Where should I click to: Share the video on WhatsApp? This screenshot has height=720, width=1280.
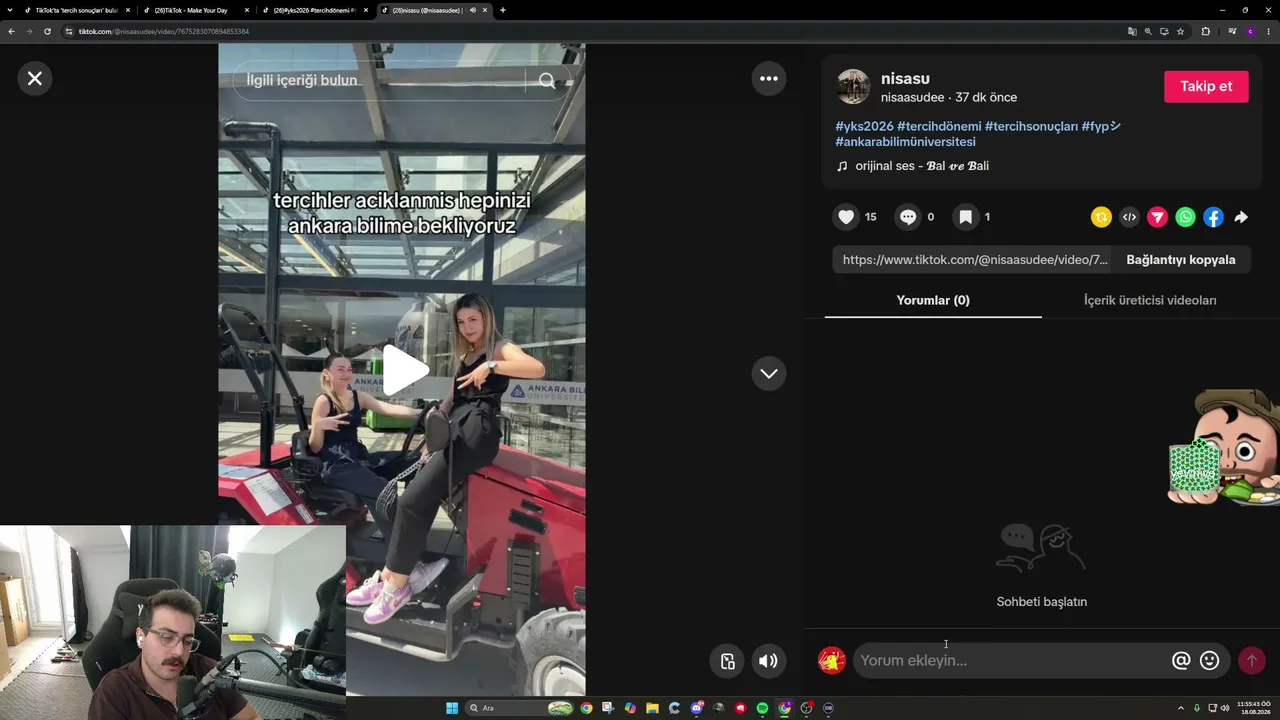tap(1185, 217)
